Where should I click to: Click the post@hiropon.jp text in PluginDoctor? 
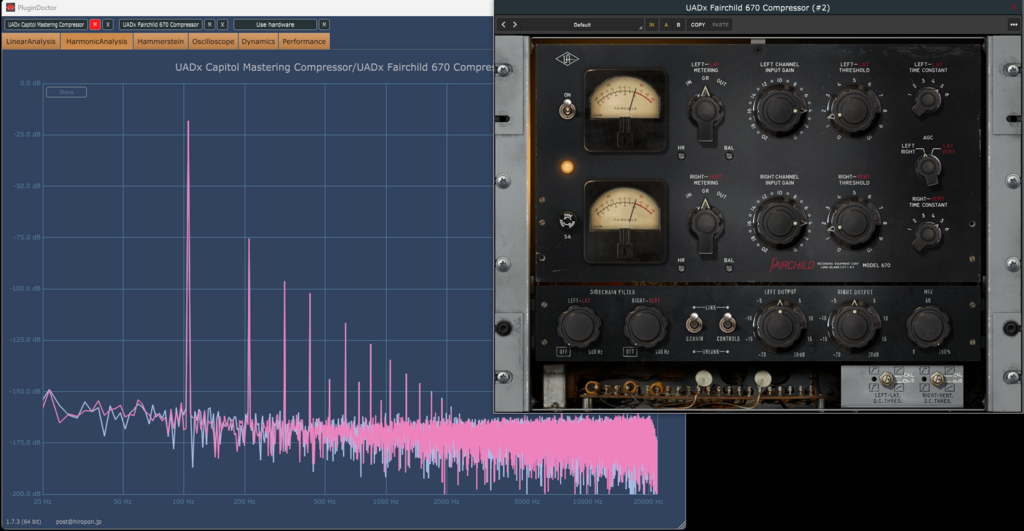(78, 522)
